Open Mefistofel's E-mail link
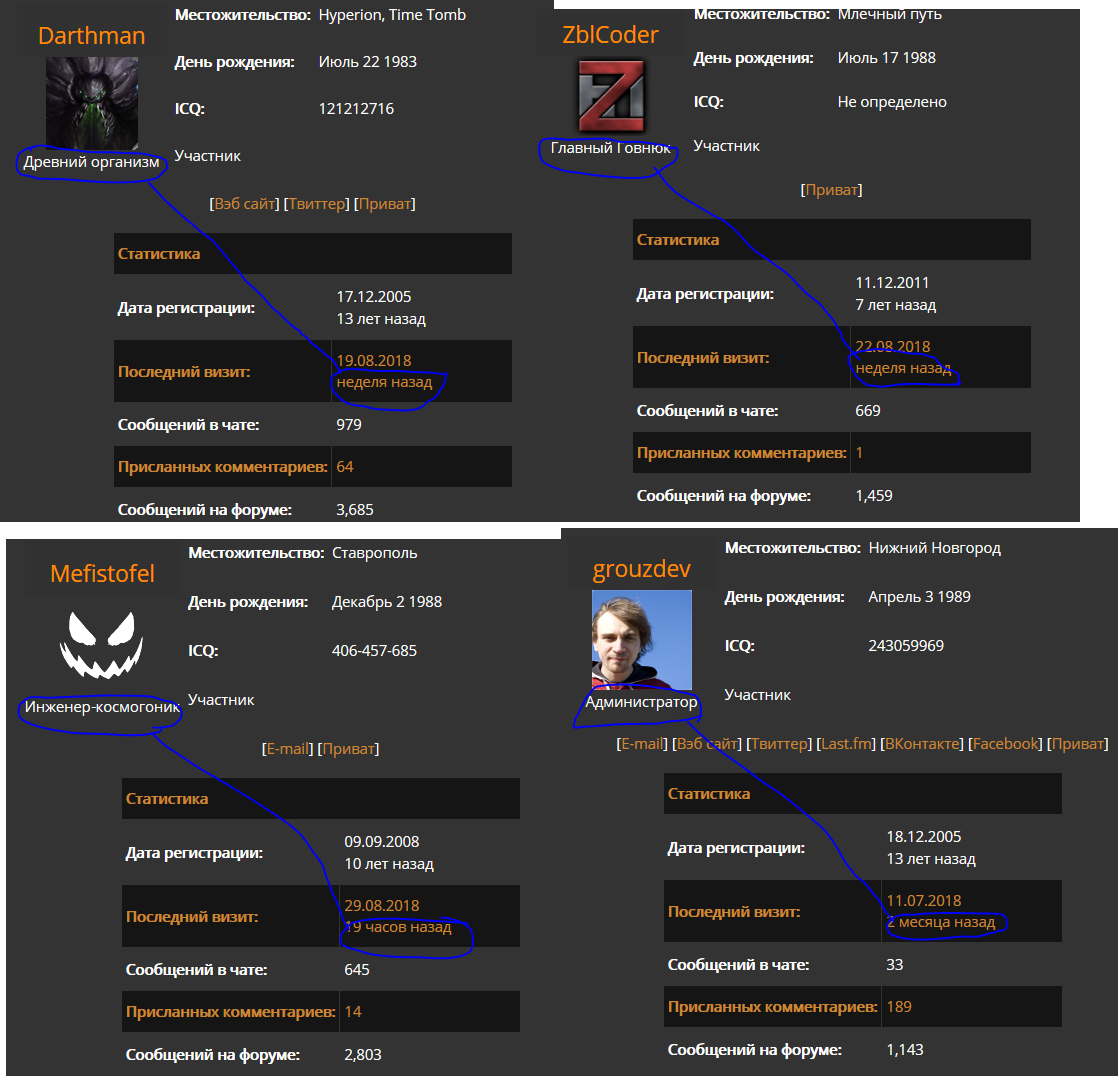 coord(287,749)
